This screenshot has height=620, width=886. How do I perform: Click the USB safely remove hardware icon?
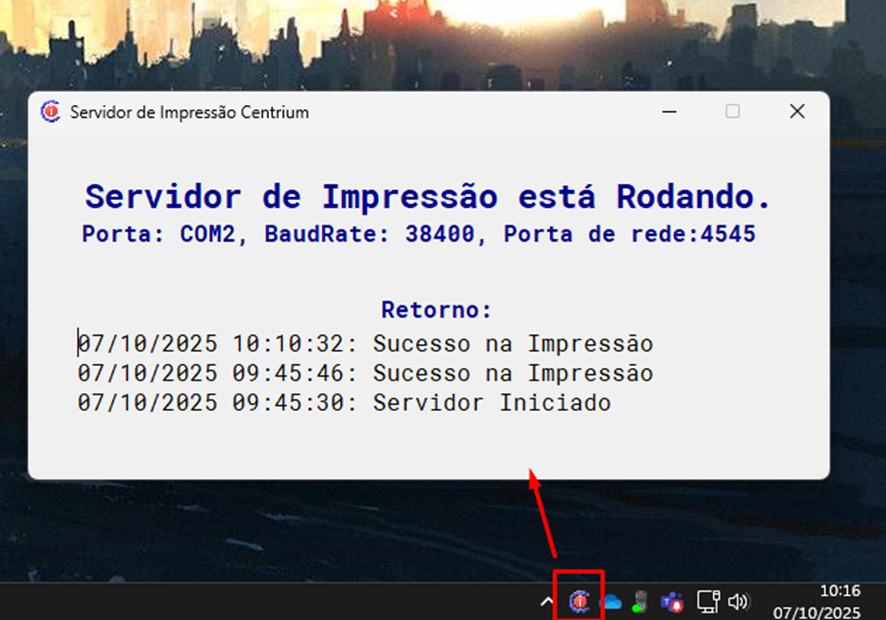[x=641, y=602]
